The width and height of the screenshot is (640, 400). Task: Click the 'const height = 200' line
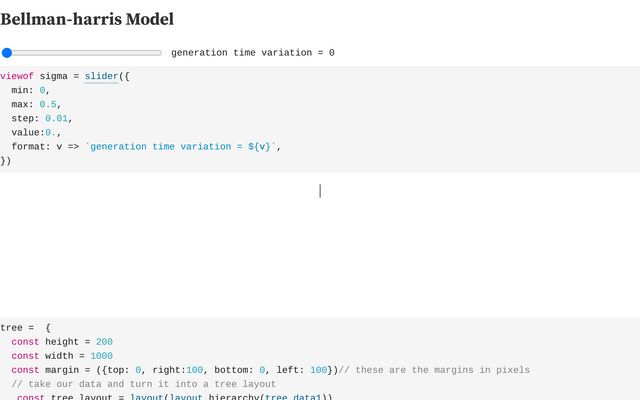[62, 342]
